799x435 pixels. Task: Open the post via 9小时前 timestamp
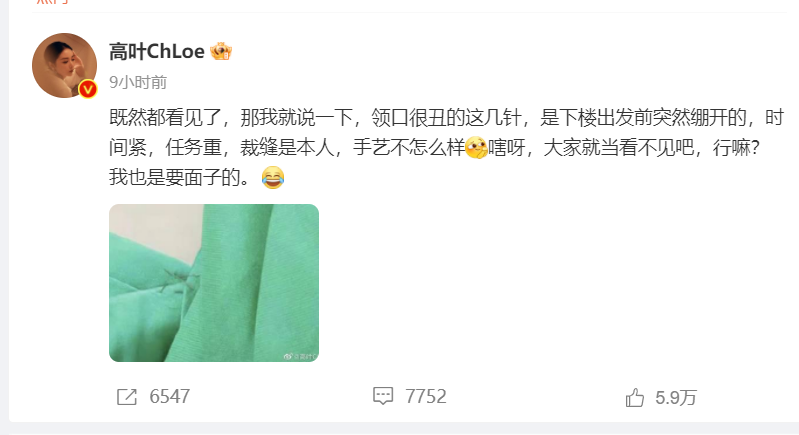tap(138, 82)
